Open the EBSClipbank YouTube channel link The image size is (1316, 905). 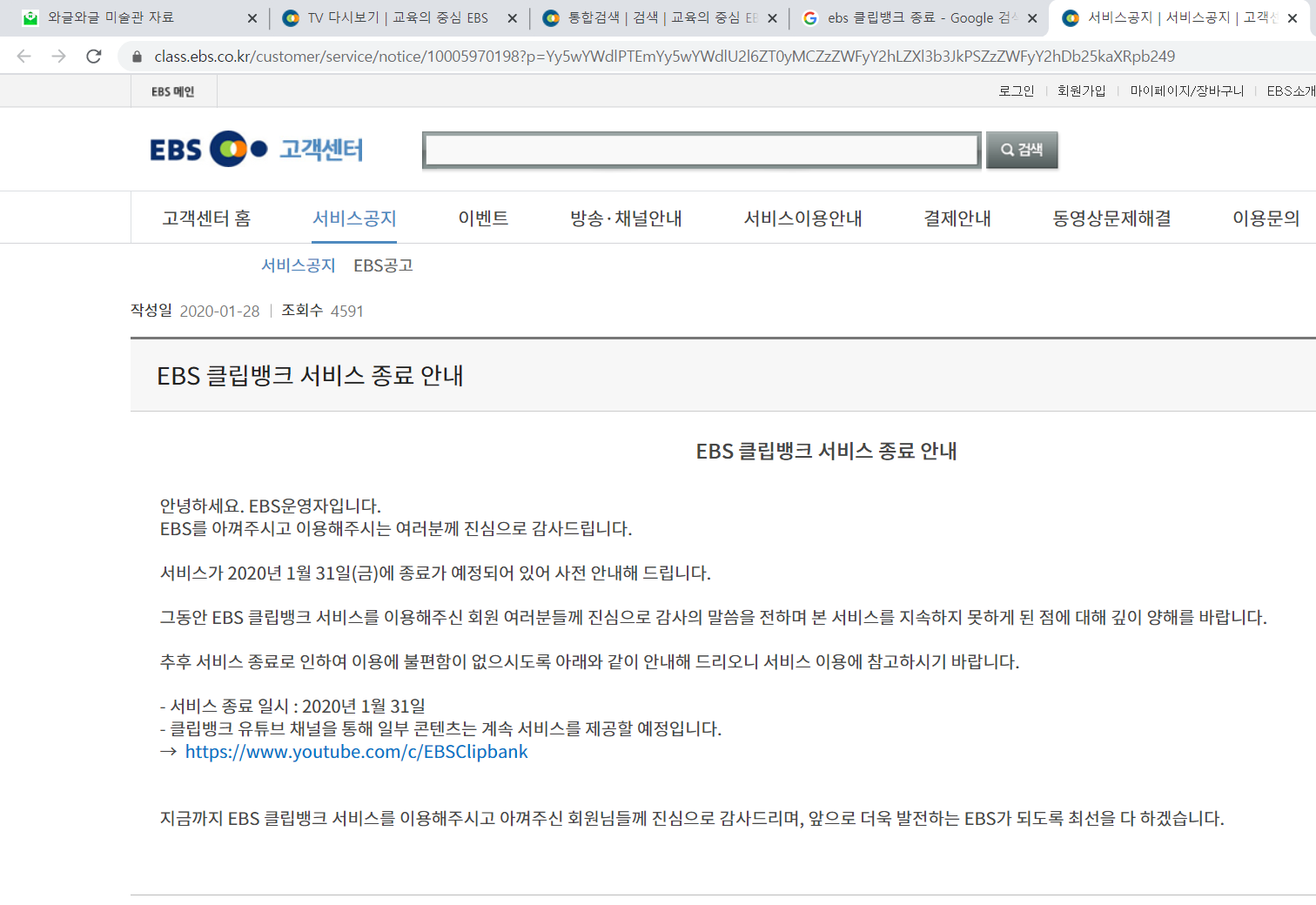click(356, 752)
